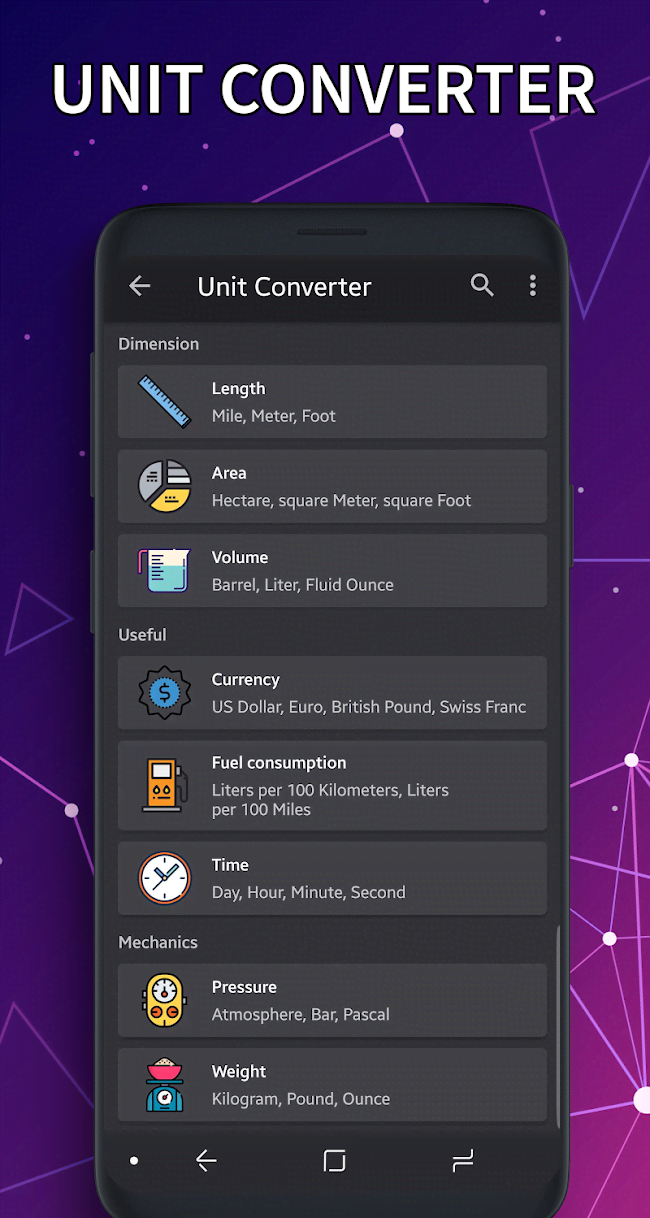The image size is (650, 1218).
Task: Select the Area converter title
Action: tap(229, 473)
